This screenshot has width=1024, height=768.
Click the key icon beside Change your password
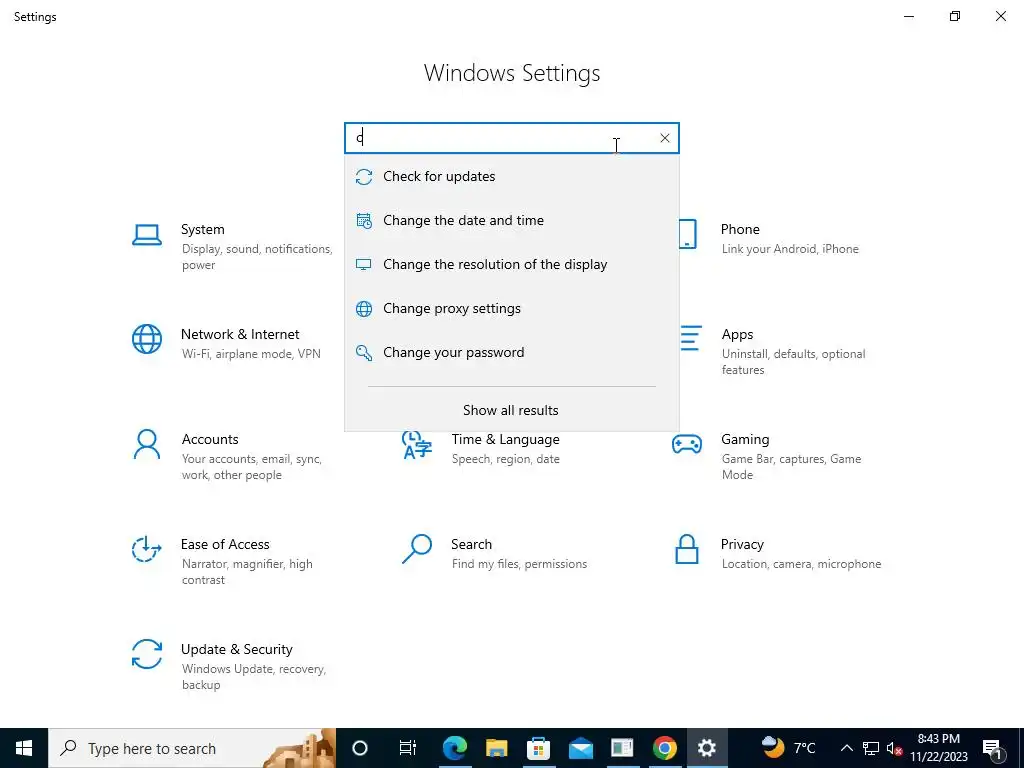tap(364, 353)
